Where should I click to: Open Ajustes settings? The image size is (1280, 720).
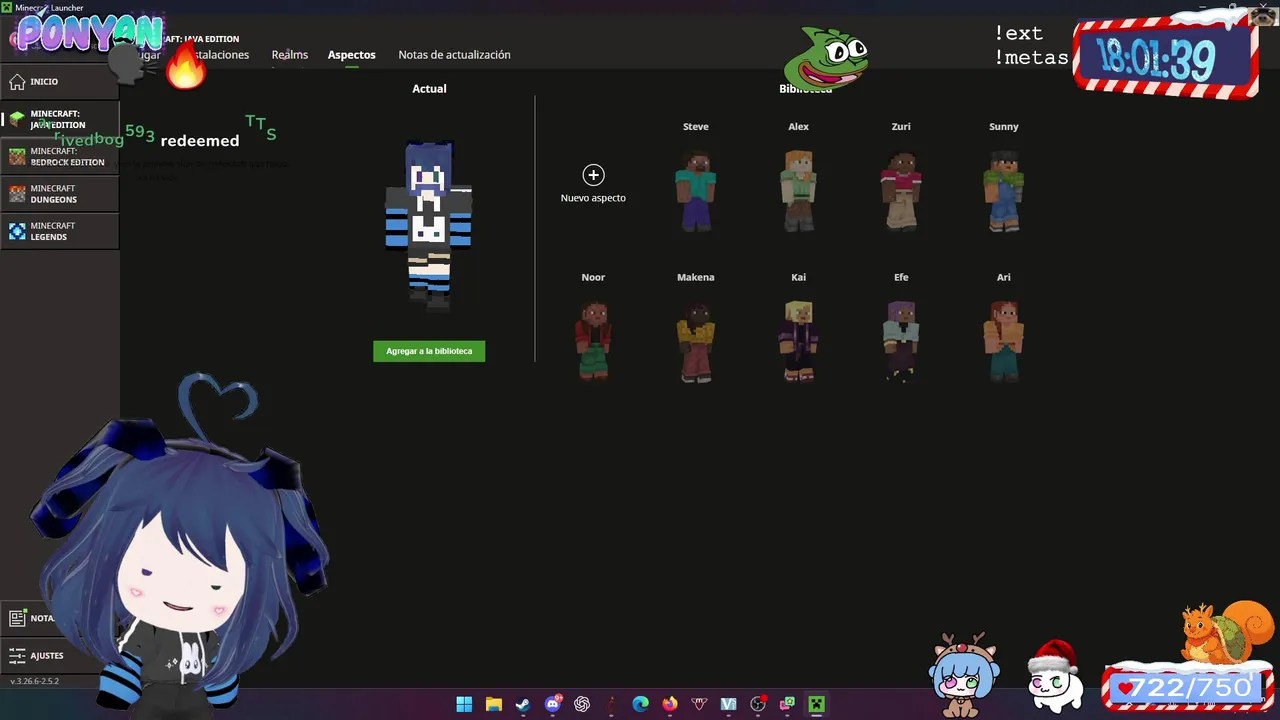click(60, 656)
